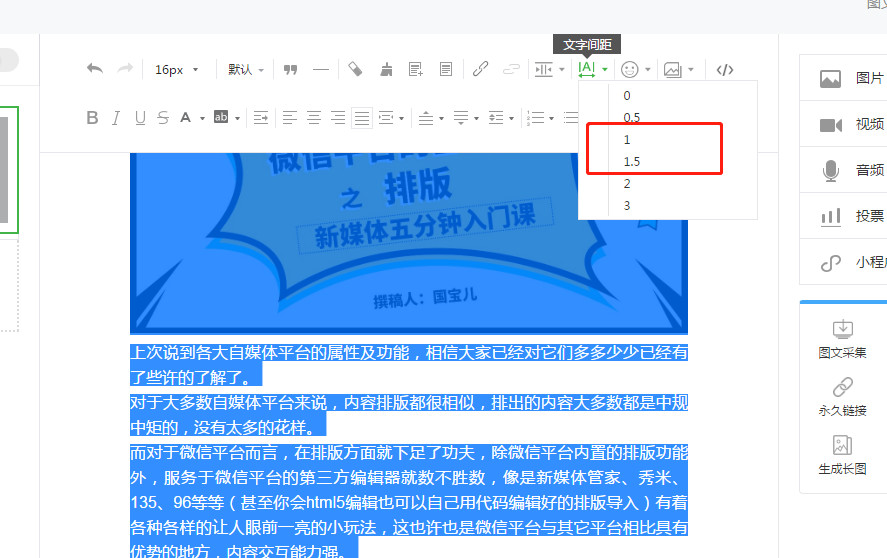This screenshot has width=887, height=558.
Task: Insert a 图片 from the sidebar
Action: [x=843, y=78]
